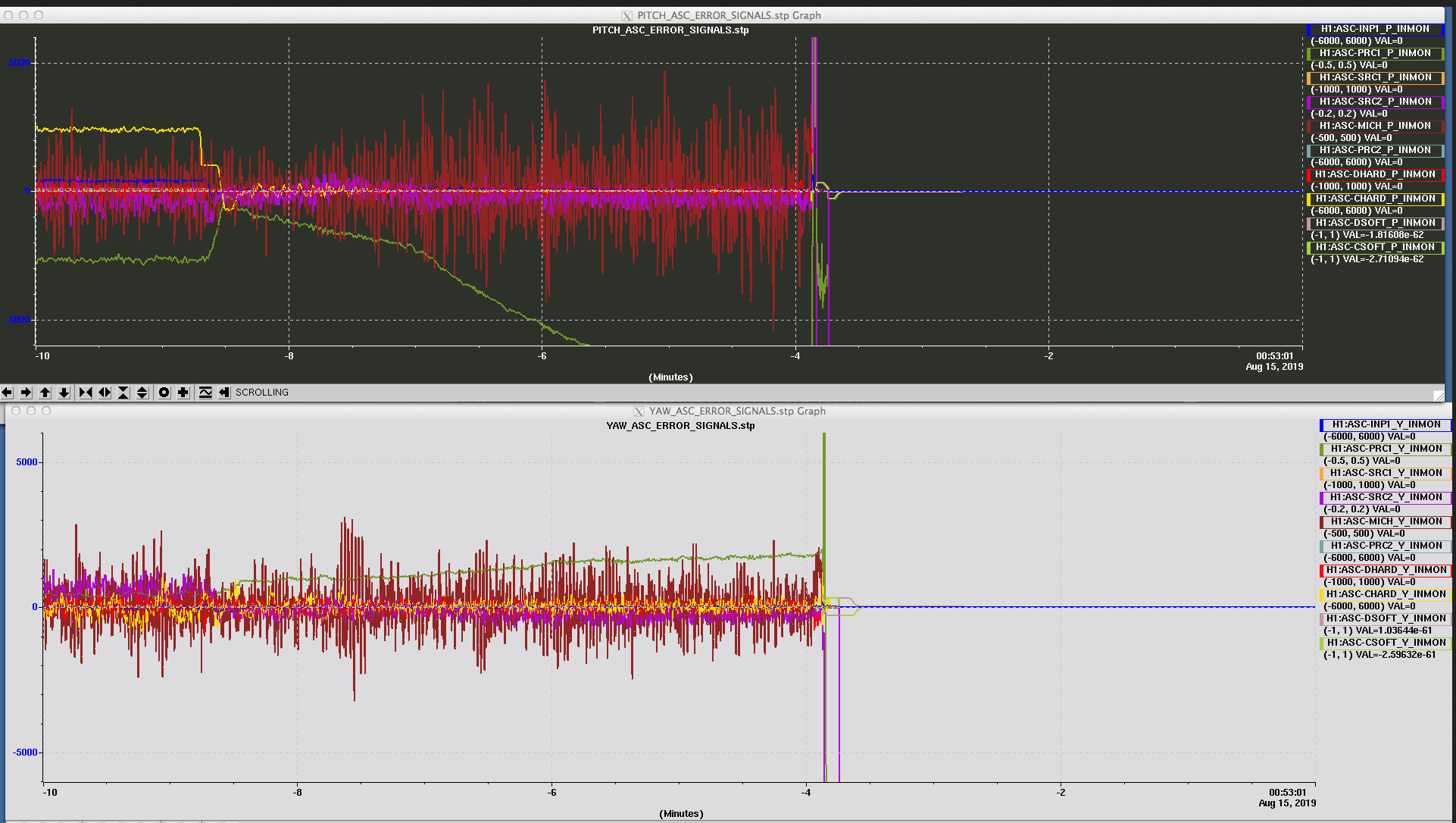
Task: Pick the H1:ASC-SRC1_Y_INMON legend entry
Action: click(1386, 473)
